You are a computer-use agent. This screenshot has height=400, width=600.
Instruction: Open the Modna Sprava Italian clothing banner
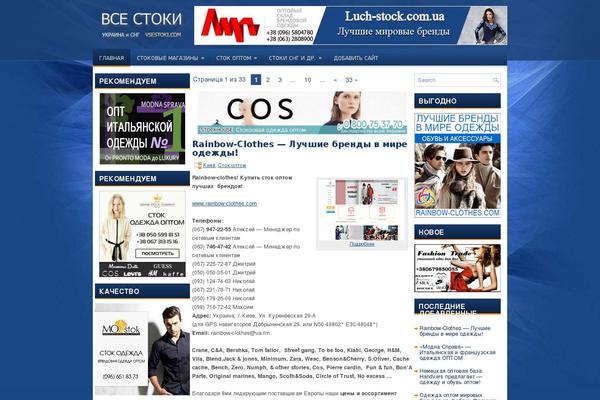[x=142, y=129]
